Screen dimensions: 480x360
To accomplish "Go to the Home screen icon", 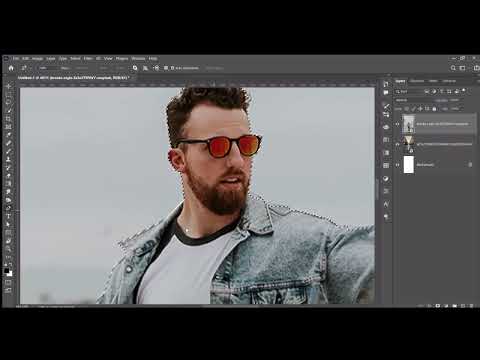I will tap(11, 68).
